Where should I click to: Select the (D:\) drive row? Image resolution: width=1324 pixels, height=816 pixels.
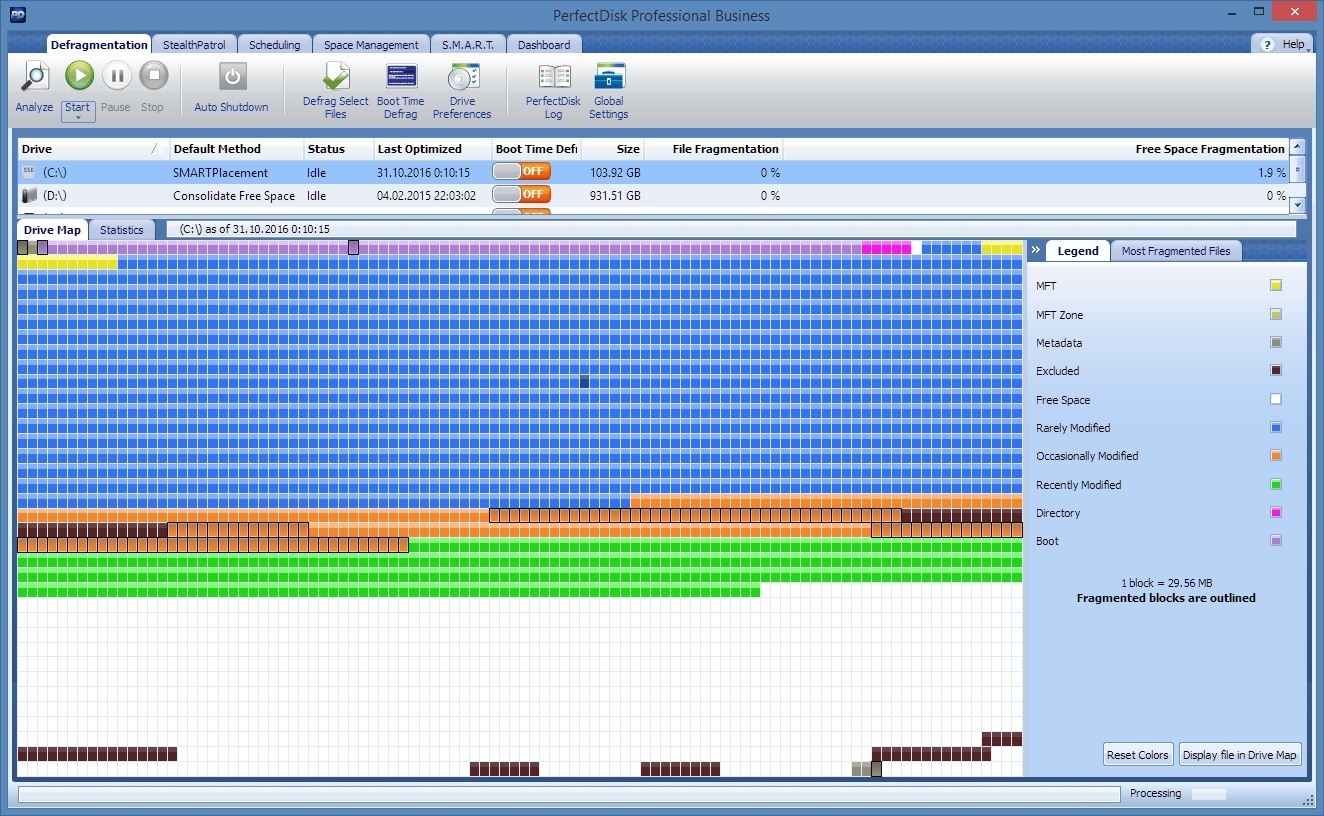[x=653, y=195]
